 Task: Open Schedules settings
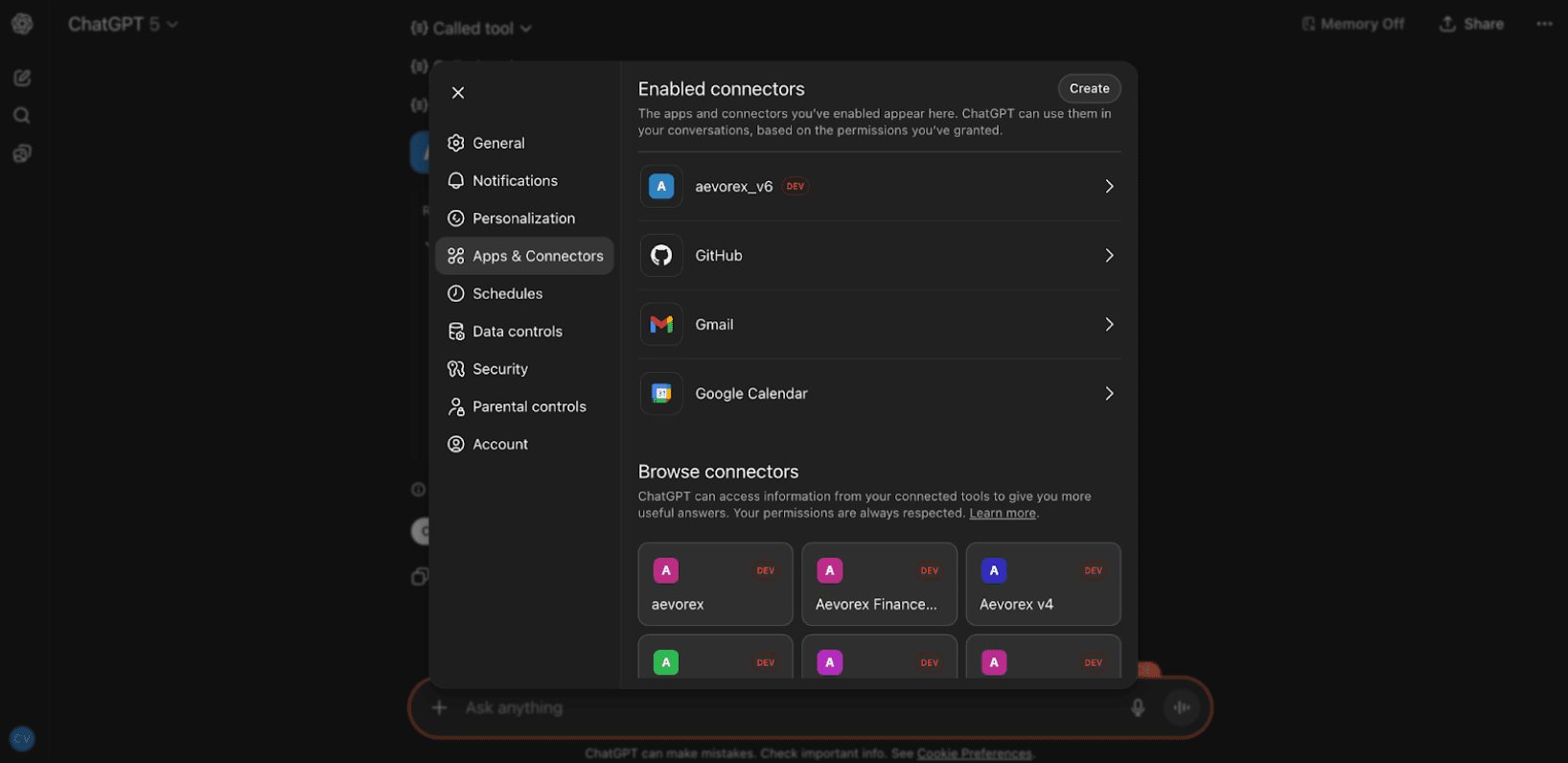tap(524, 293)
